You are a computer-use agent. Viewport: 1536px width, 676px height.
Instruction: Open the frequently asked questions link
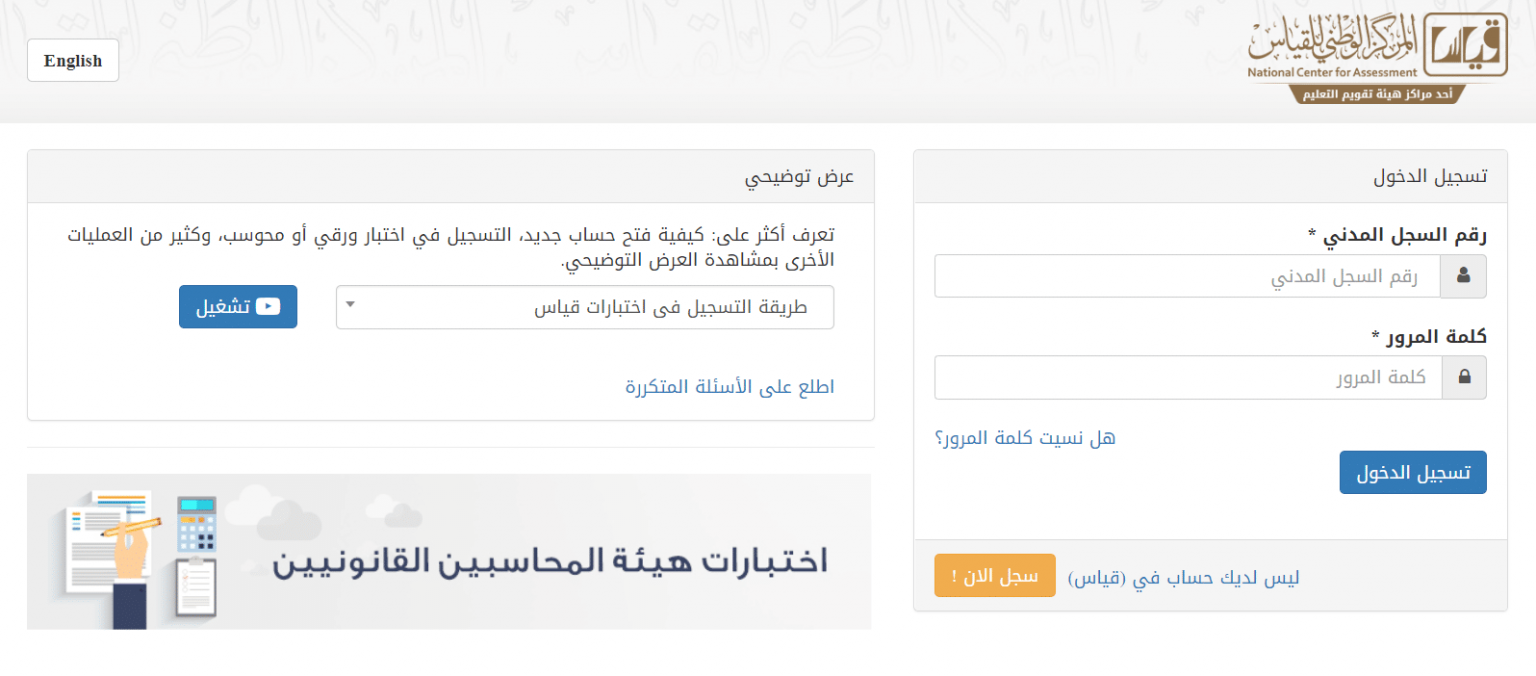(730, 387)
